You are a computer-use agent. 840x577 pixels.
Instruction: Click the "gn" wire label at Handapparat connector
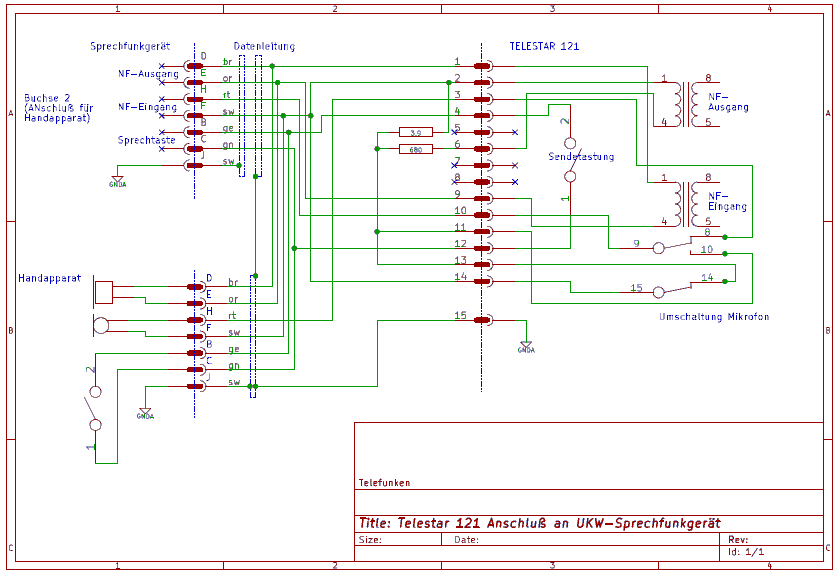[x=234, y=366]
